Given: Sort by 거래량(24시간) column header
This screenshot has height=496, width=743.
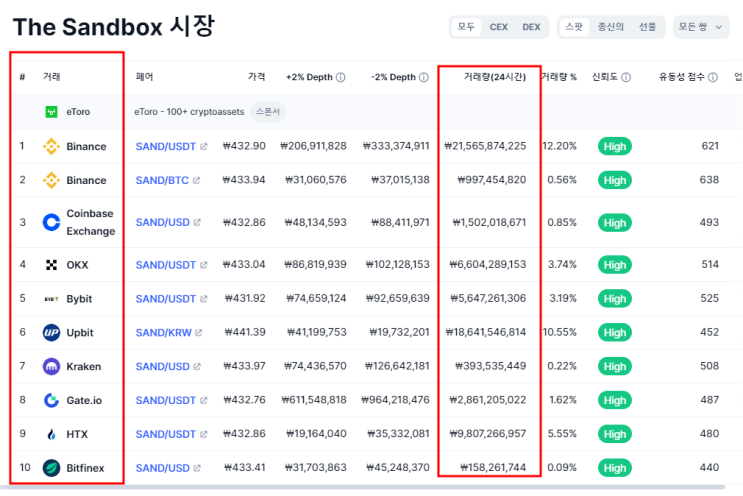Looking at the screenshot, I should pos(494,77).
